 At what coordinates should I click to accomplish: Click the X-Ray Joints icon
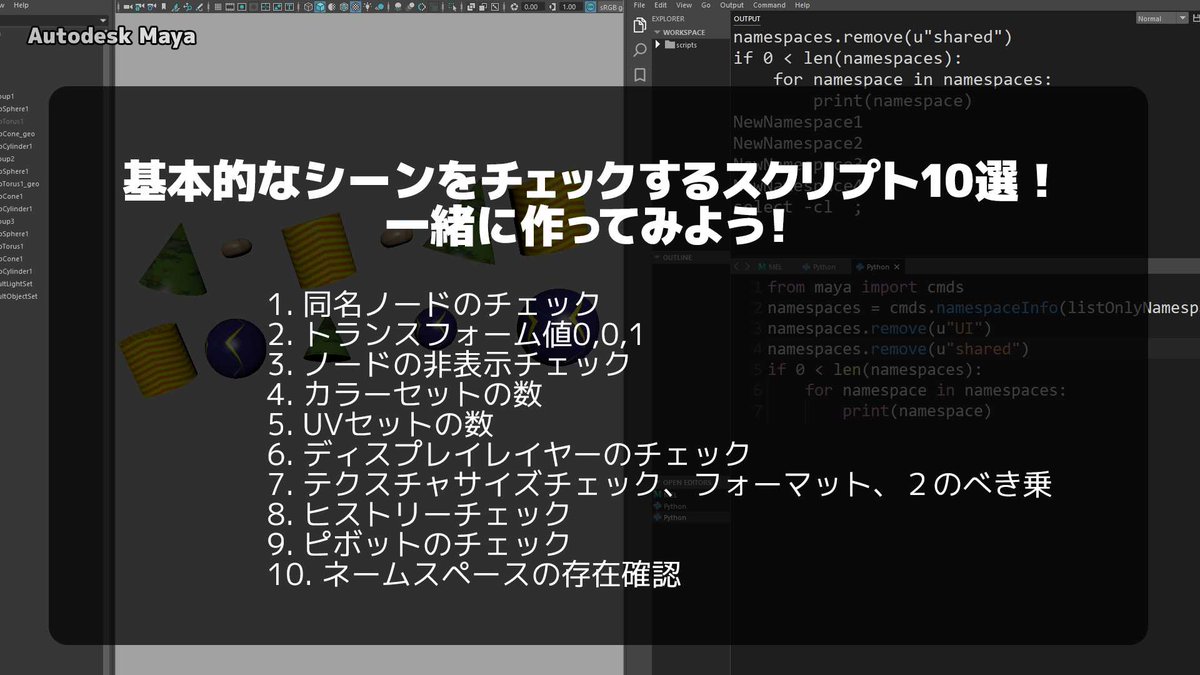click(x=495, y=7)
